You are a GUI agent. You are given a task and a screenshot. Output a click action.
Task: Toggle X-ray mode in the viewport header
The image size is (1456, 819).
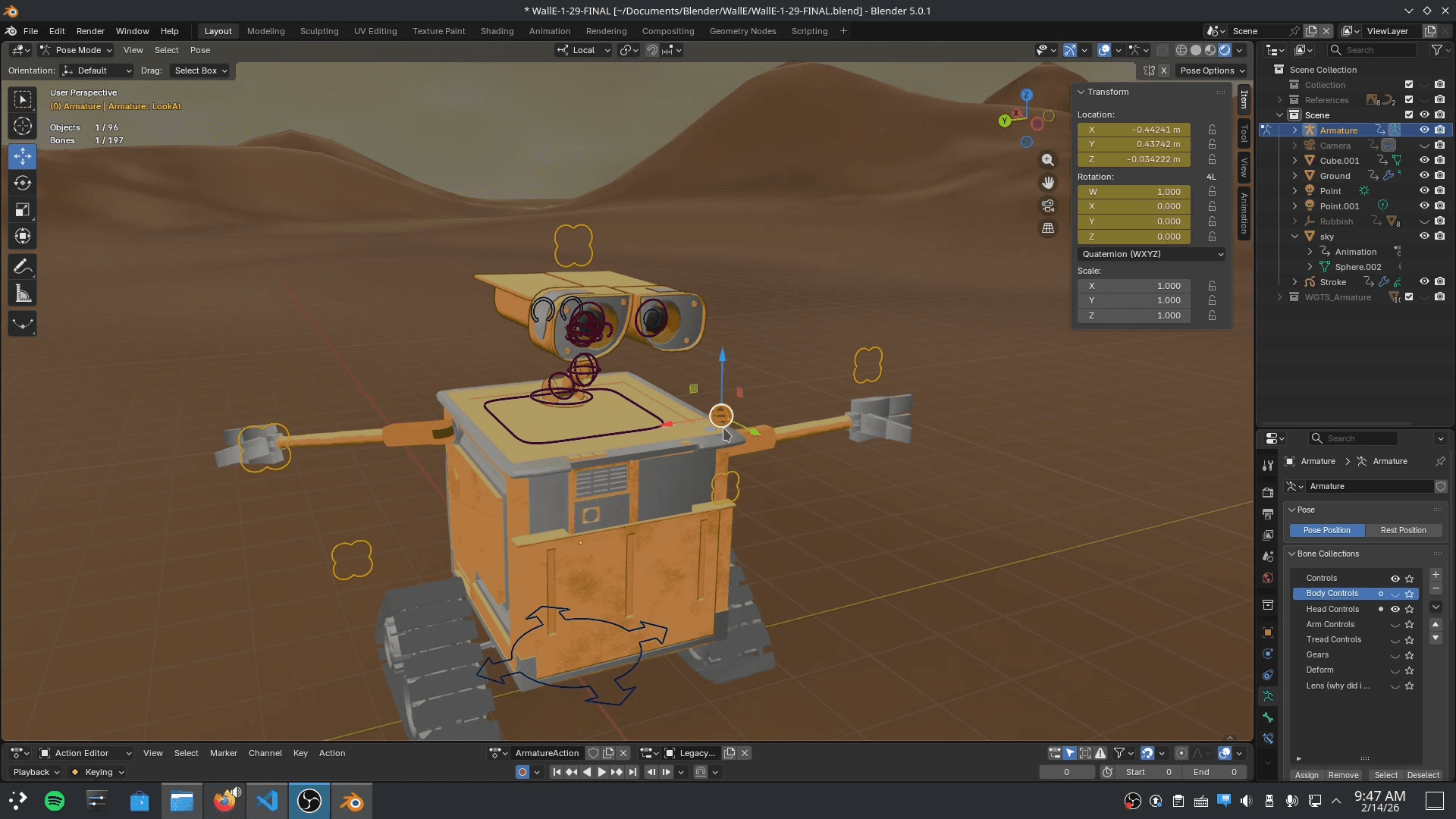(1163, 50)
